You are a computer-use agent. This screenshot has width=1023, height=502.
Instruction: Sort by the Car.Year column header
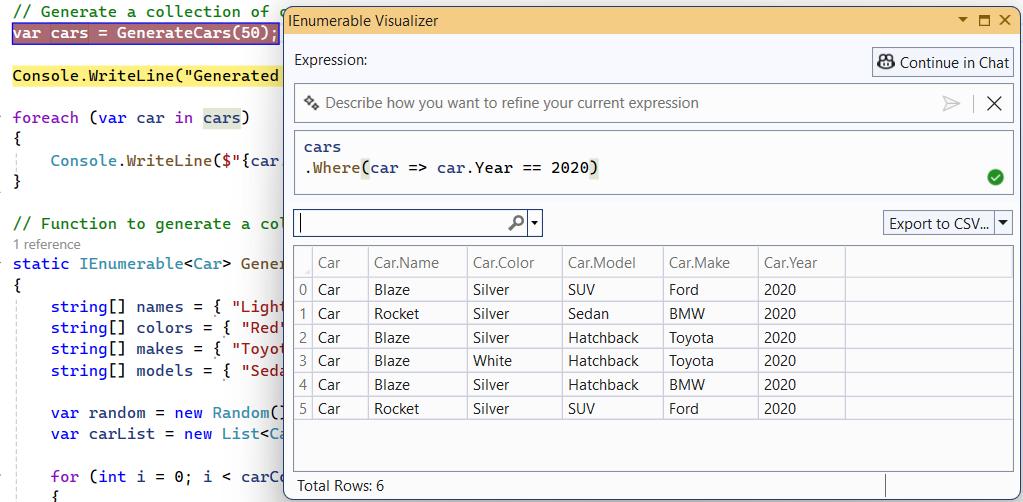(x=790, y=263)
